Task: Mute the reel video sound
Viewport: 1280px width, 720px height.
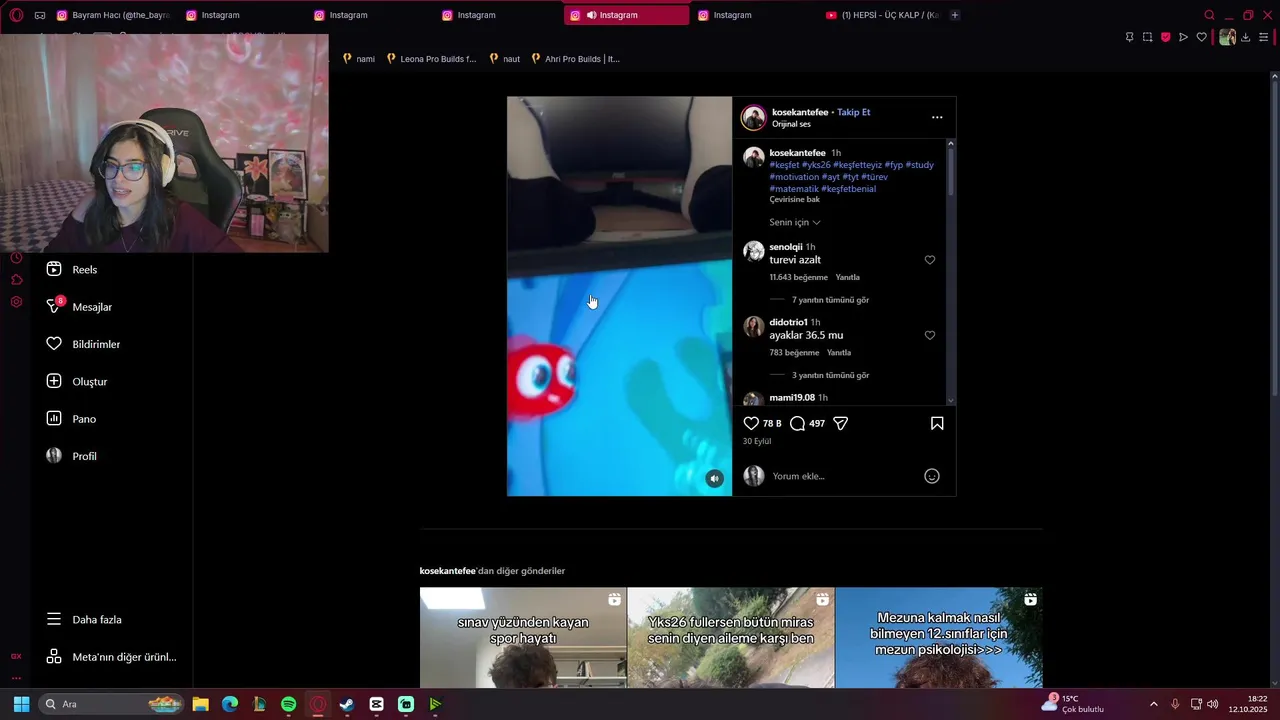Action: [x=714, y=479]
